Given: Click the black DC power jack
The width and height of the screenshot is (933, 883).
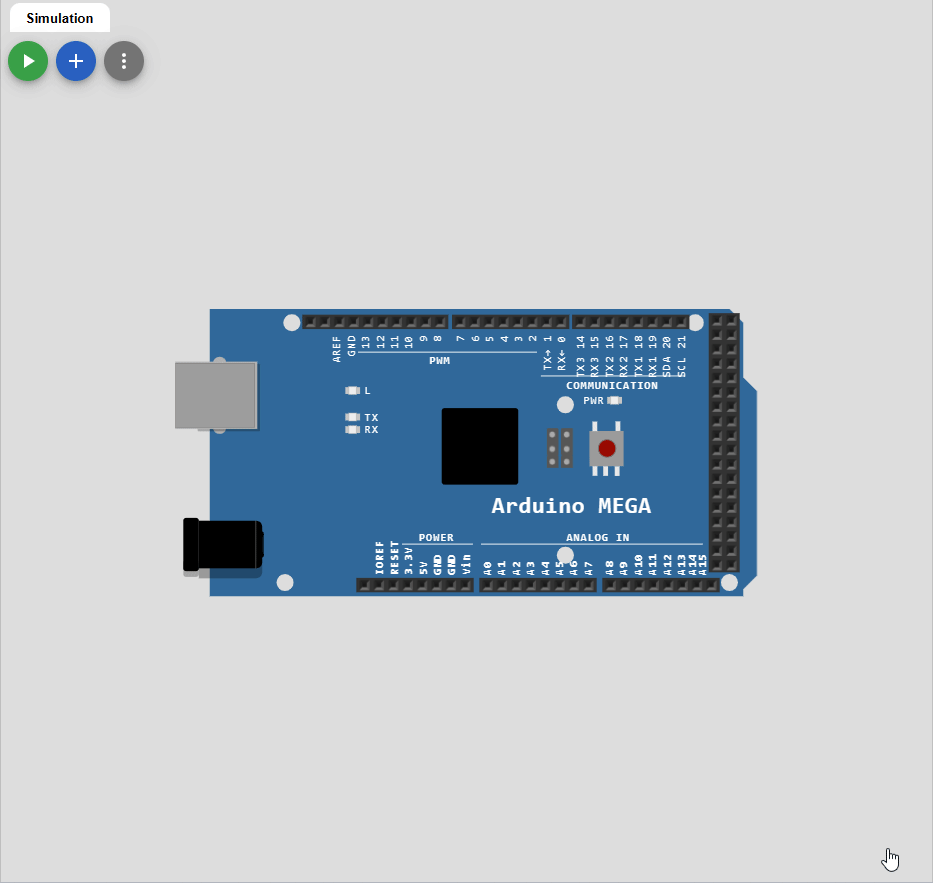Looking at the screenshot, I should coord(223,544).
